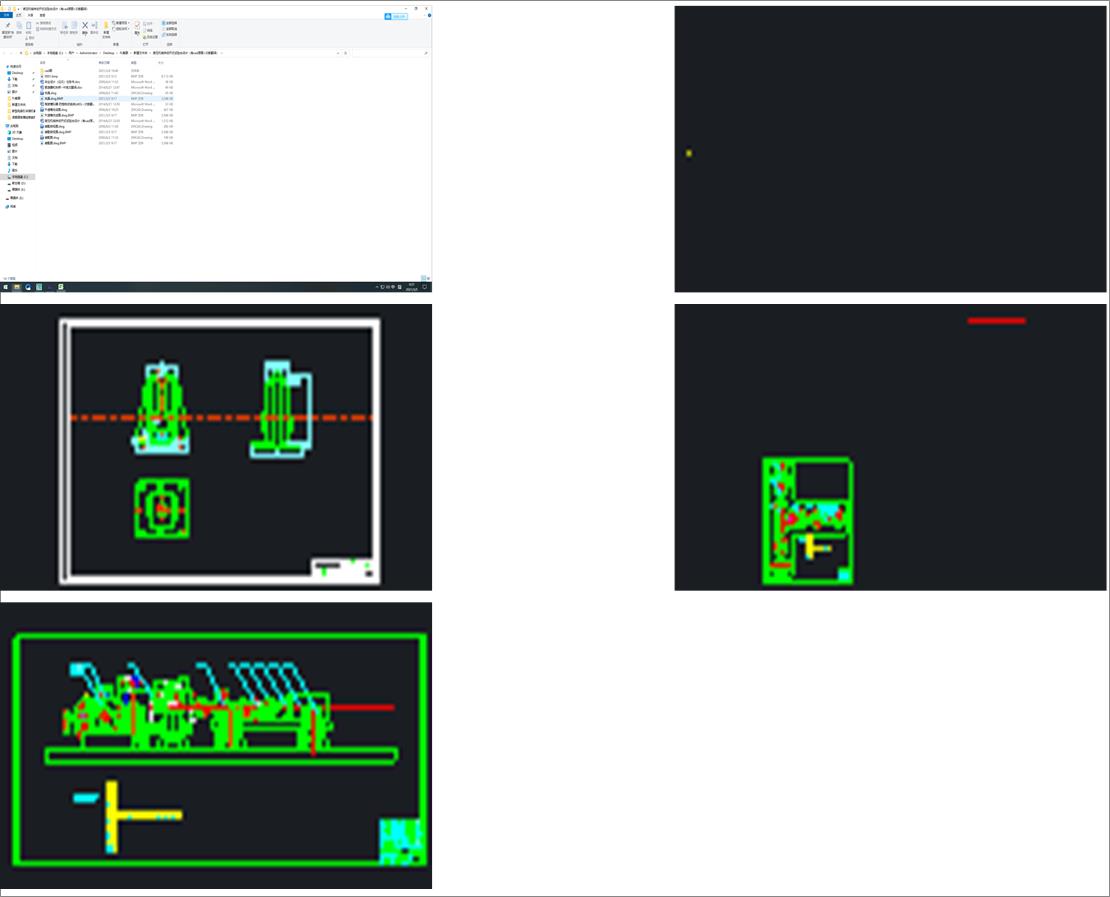Screen dimensions: 1110x897
Task: Click the Delete X icon in Explorer ribbon
Action: (85, 25)
